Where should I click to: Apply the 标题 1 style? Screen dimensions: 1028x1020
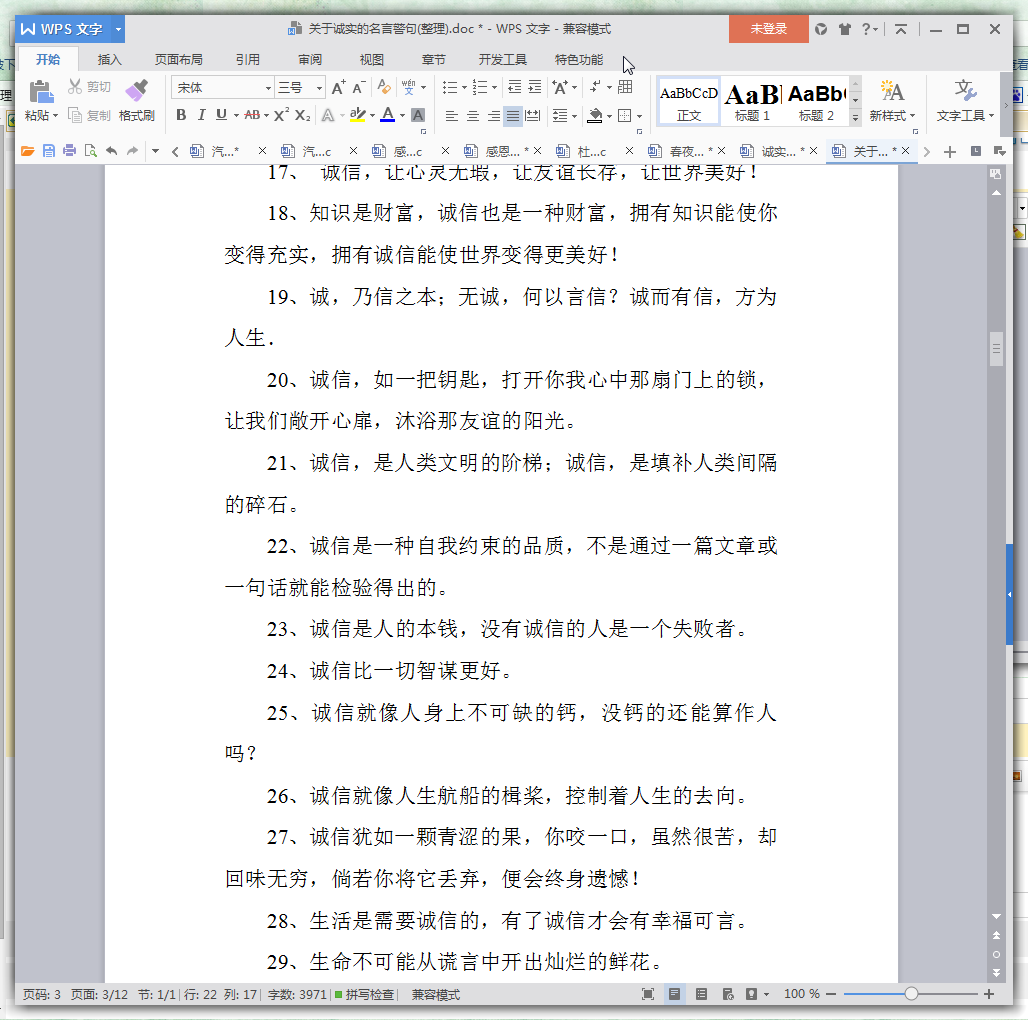753,102
